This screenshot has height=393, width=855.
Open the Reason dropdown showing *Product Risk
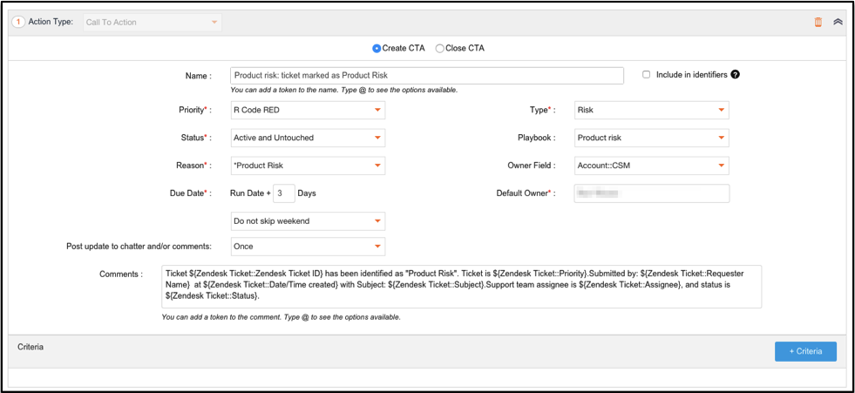[308, 166]
